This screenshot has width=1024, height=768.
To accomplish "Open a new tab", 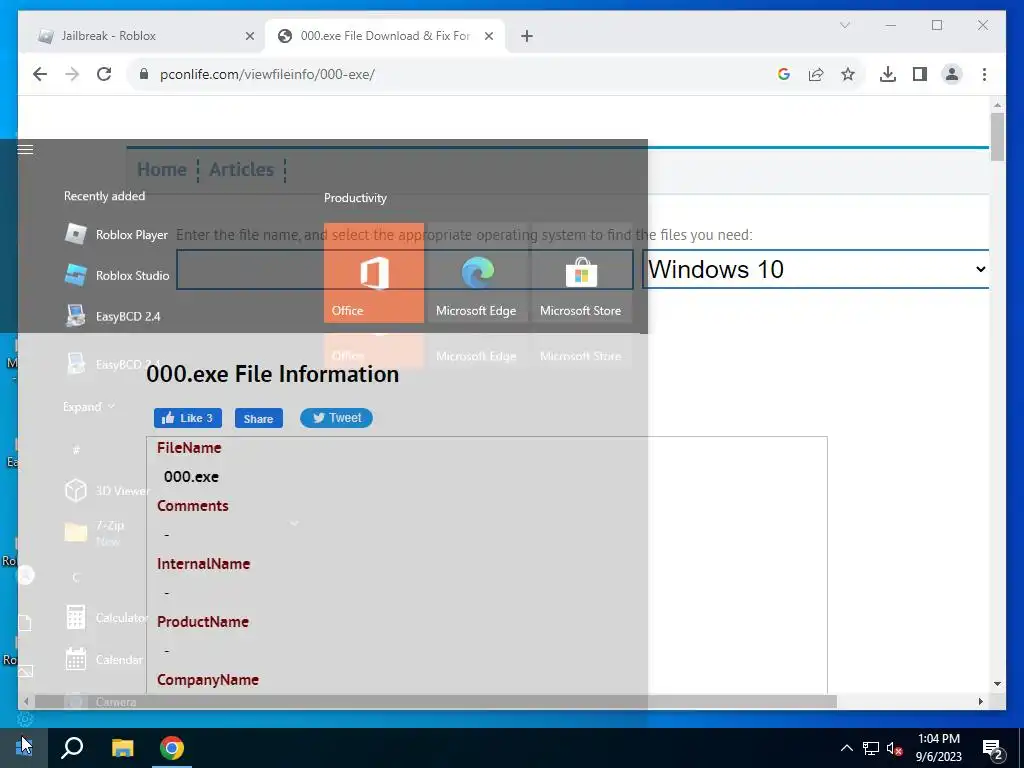I will (527, 36).
